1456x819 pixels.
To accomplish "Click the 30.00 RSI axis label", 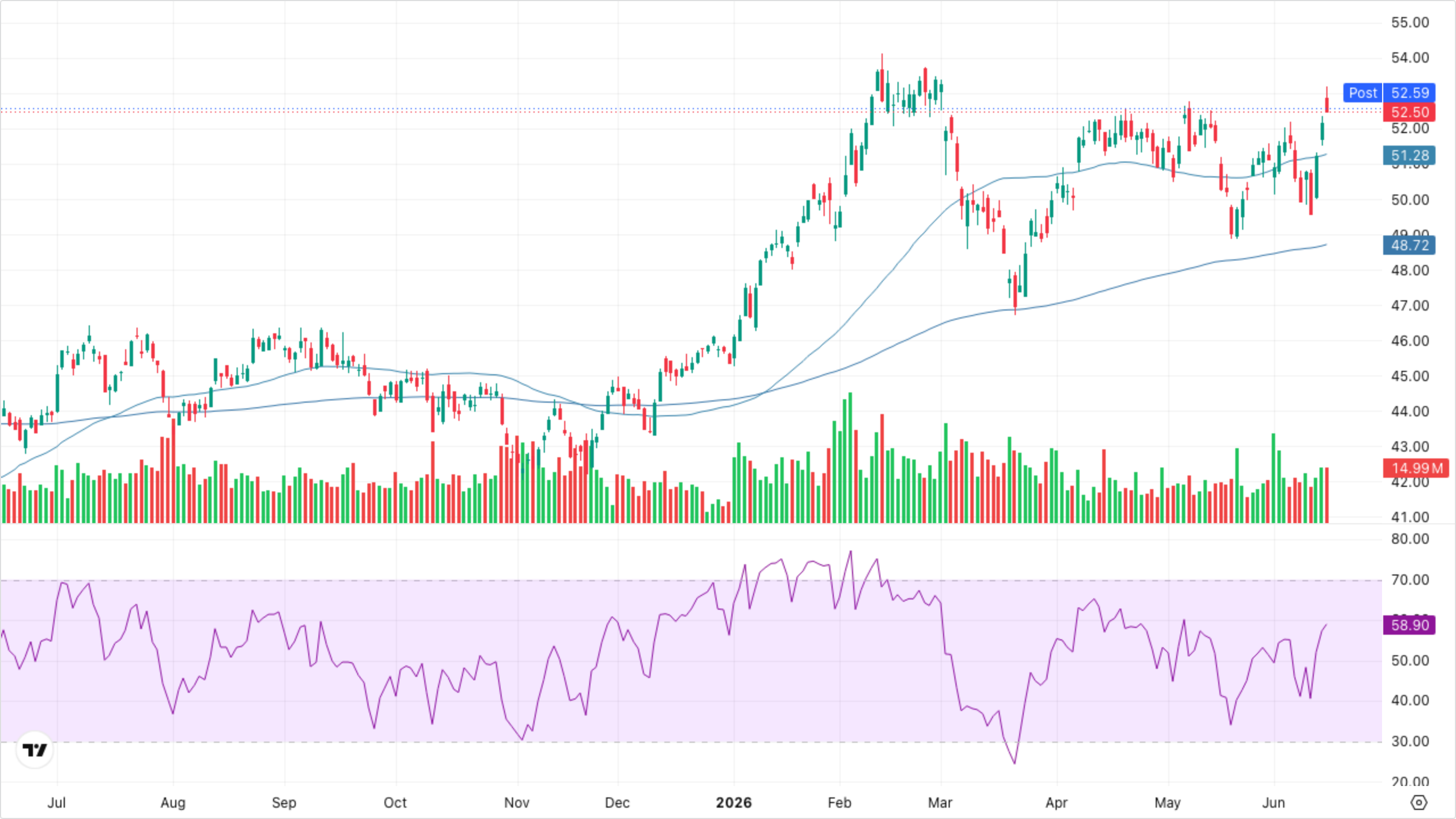I will (1410, 741).
